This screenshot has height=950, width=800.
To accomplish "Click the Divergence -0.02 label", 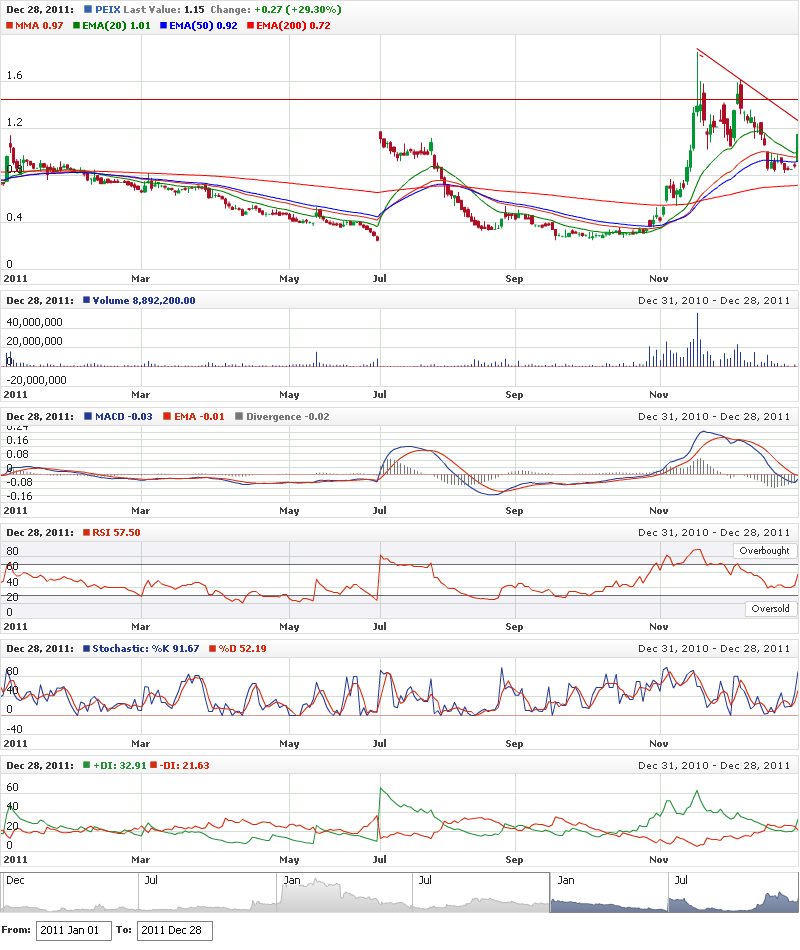I will pos(288,417).
